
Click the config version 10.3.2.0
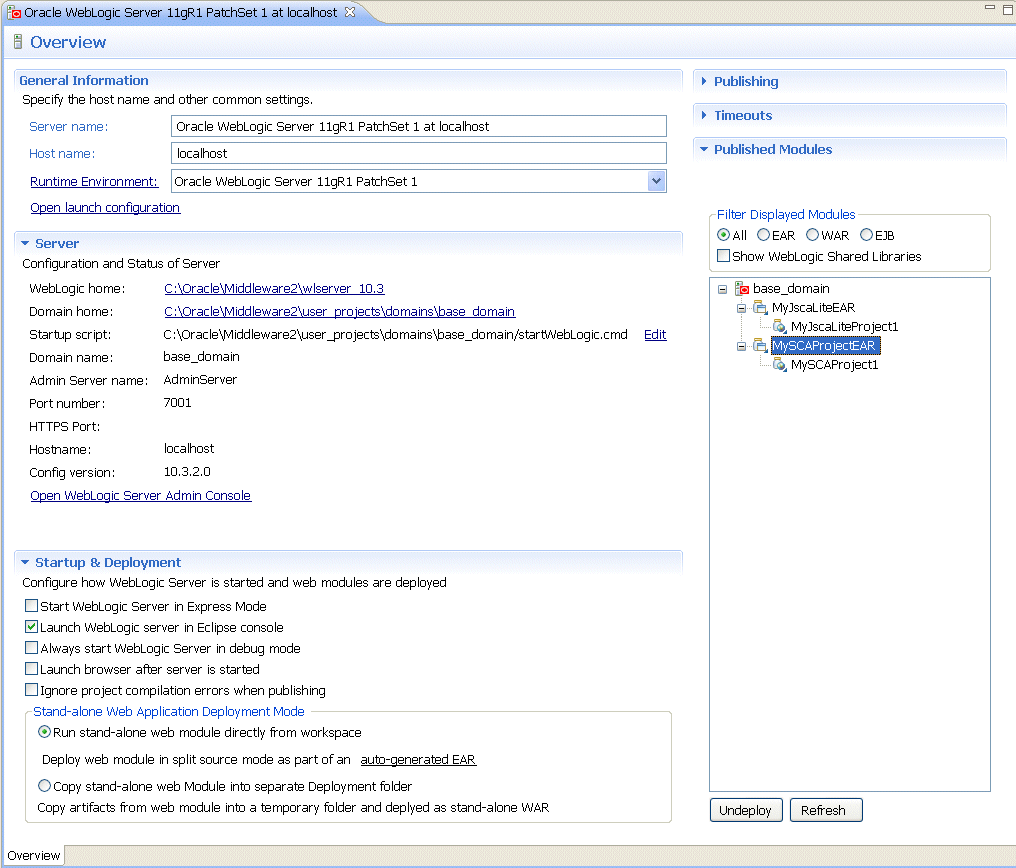click(187, 472)
